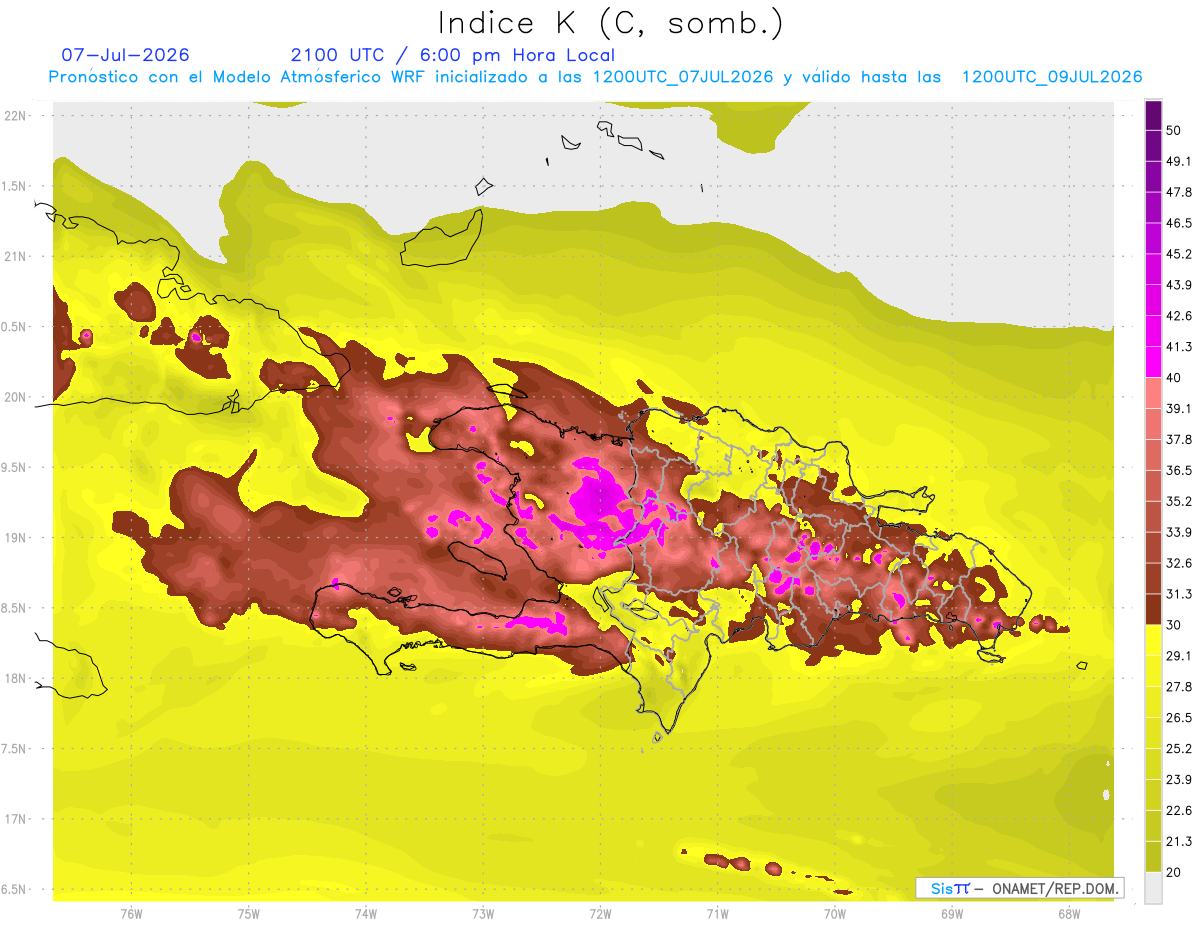Click the legend value '22.6'
The width and height of the screenshot is (1200, 927).
pyautogui.click(x=1179, y=810)
